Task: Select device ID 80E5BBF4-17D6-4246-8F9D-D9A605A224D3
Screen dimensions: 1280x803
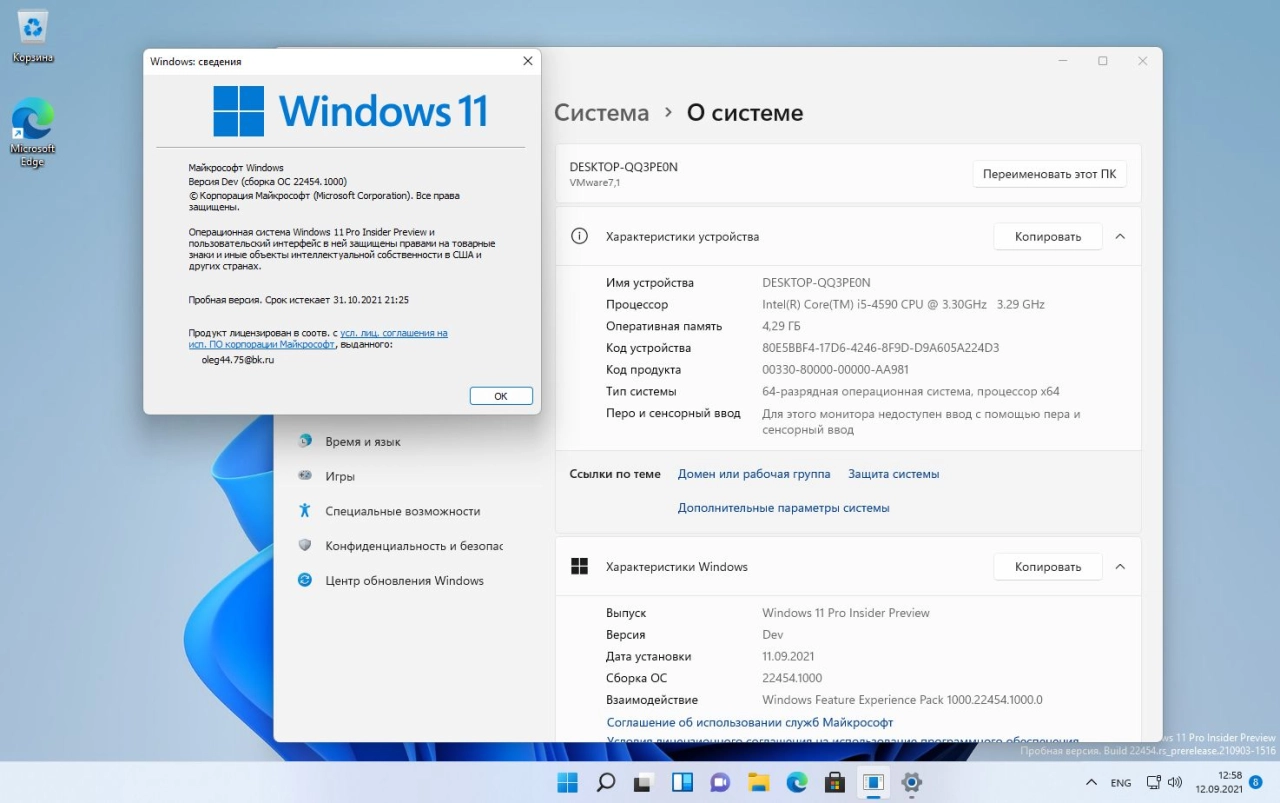Action: (880, 348)
